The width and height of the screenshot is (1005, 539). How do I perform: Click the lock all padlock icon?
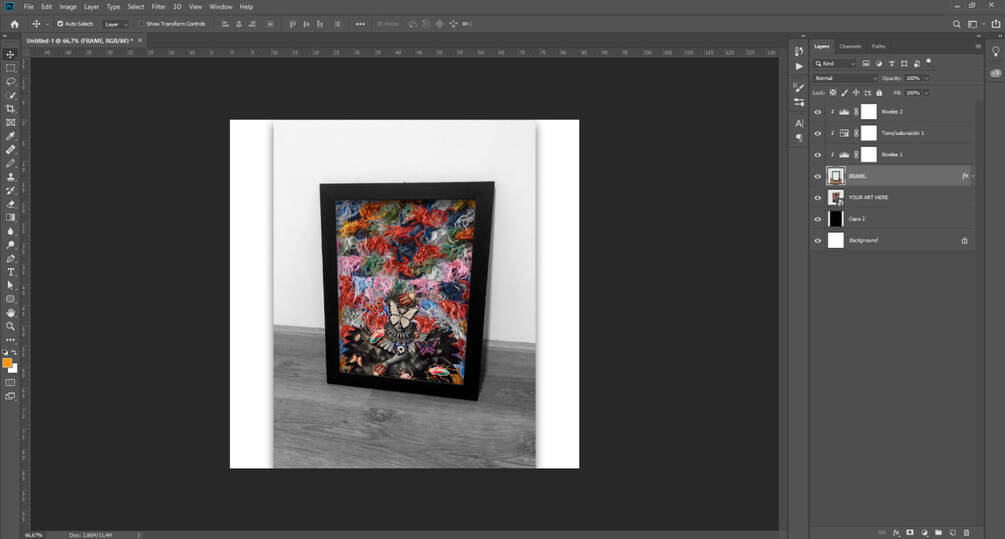pos(879,92)
